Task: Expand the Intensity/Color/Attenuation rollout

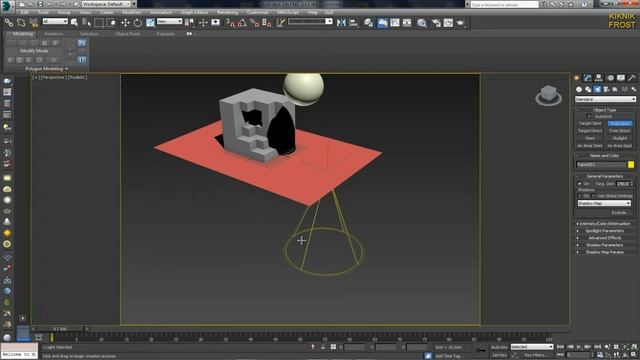Action: 605,224
